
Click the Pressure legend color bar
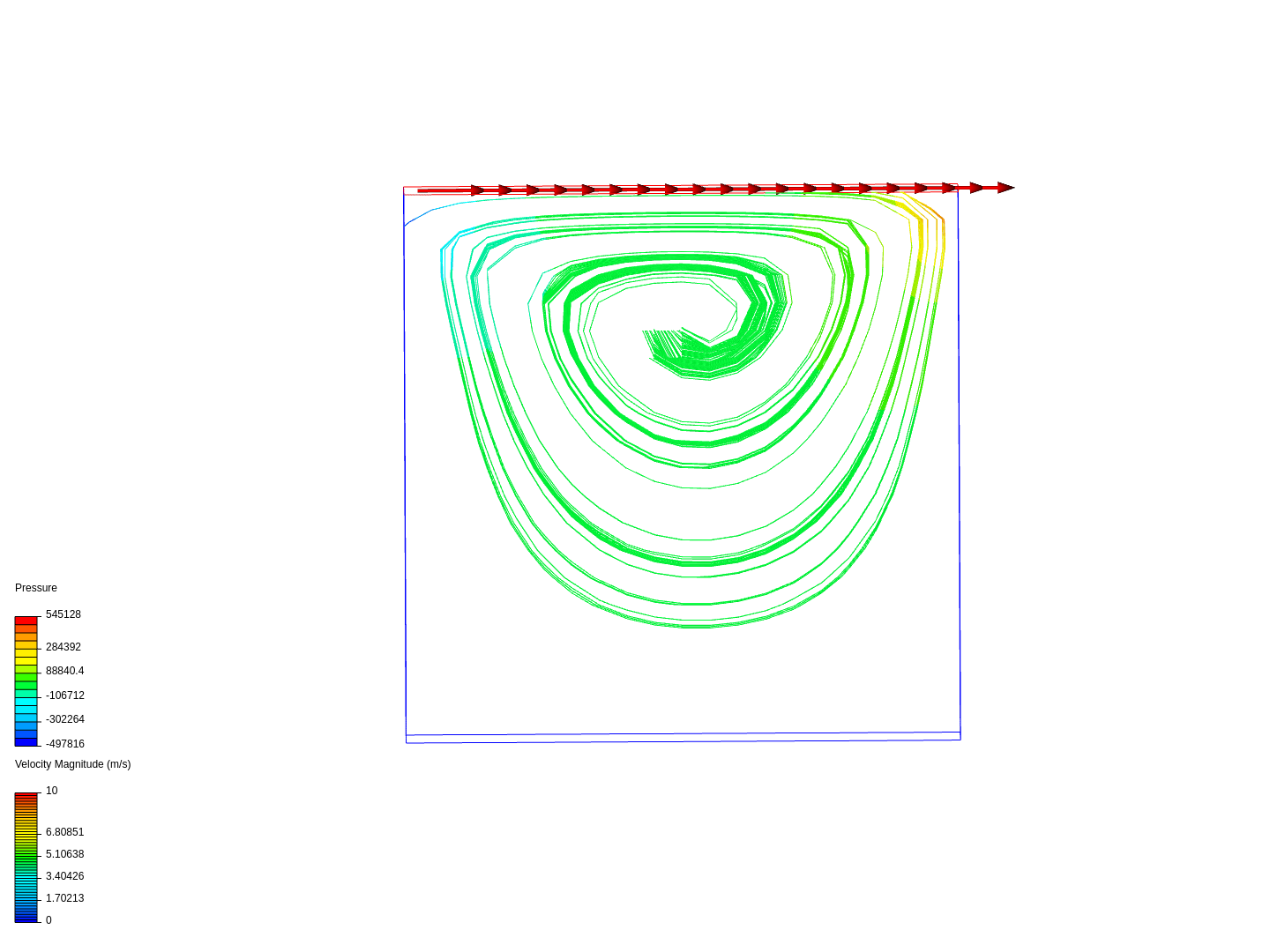click(x=26, y=681)
